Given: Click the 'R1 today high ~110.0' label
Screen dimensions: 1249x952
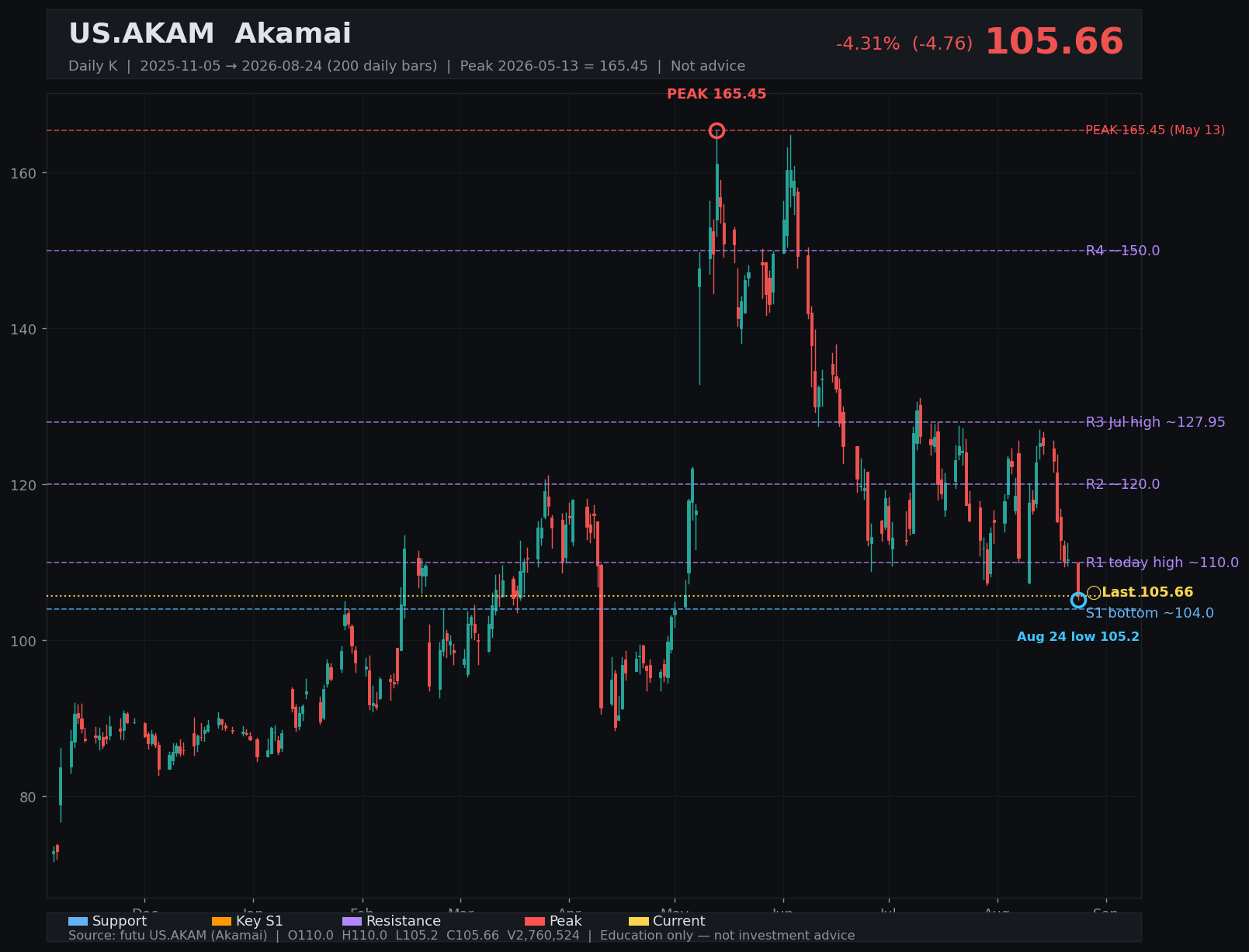Looking at the screenshot, I should pos(1162,563).
